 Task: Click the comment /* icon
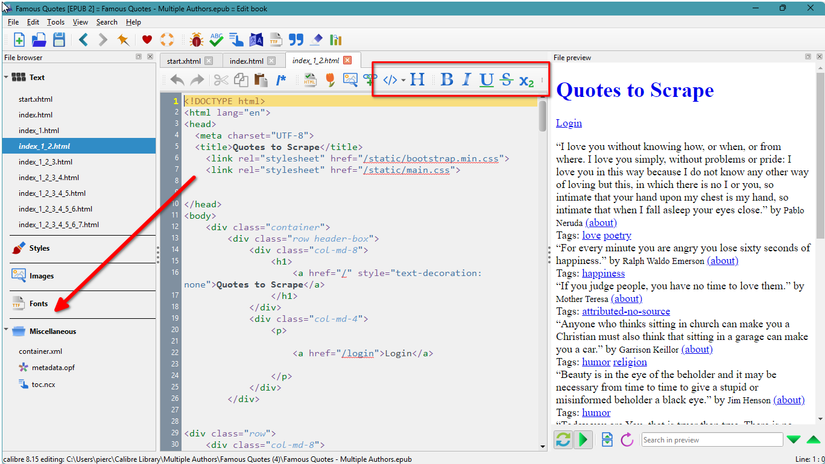(281, 80)
